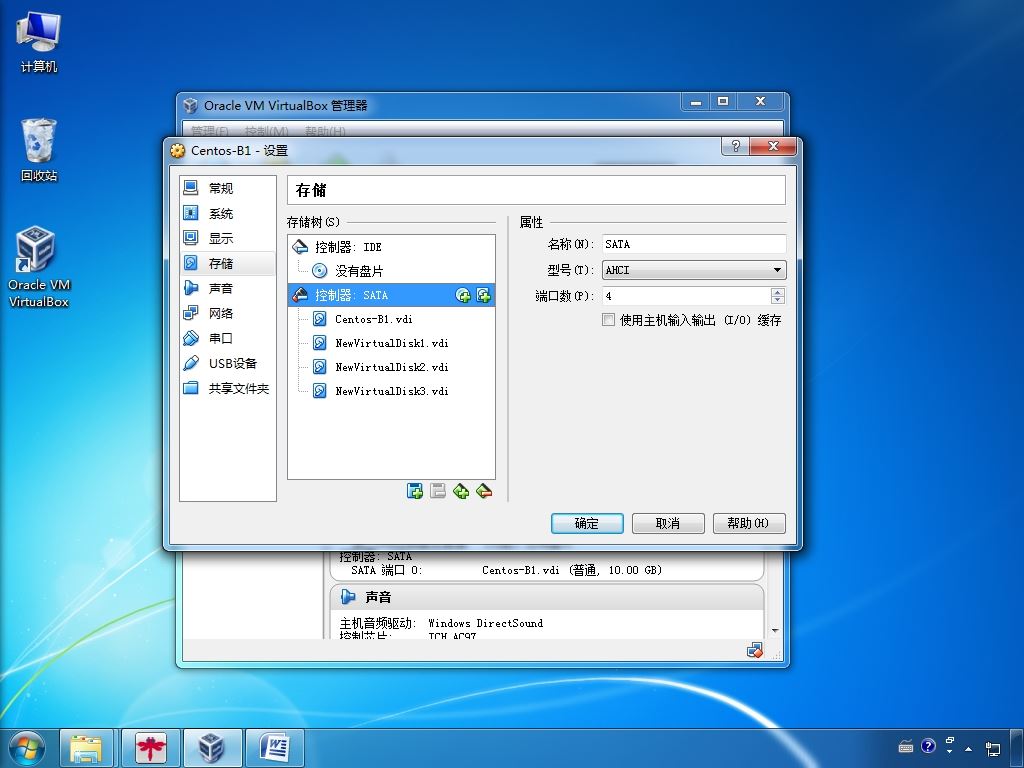
Task: Select the Centos-B1.vdi disk
Action: point(373,319)
